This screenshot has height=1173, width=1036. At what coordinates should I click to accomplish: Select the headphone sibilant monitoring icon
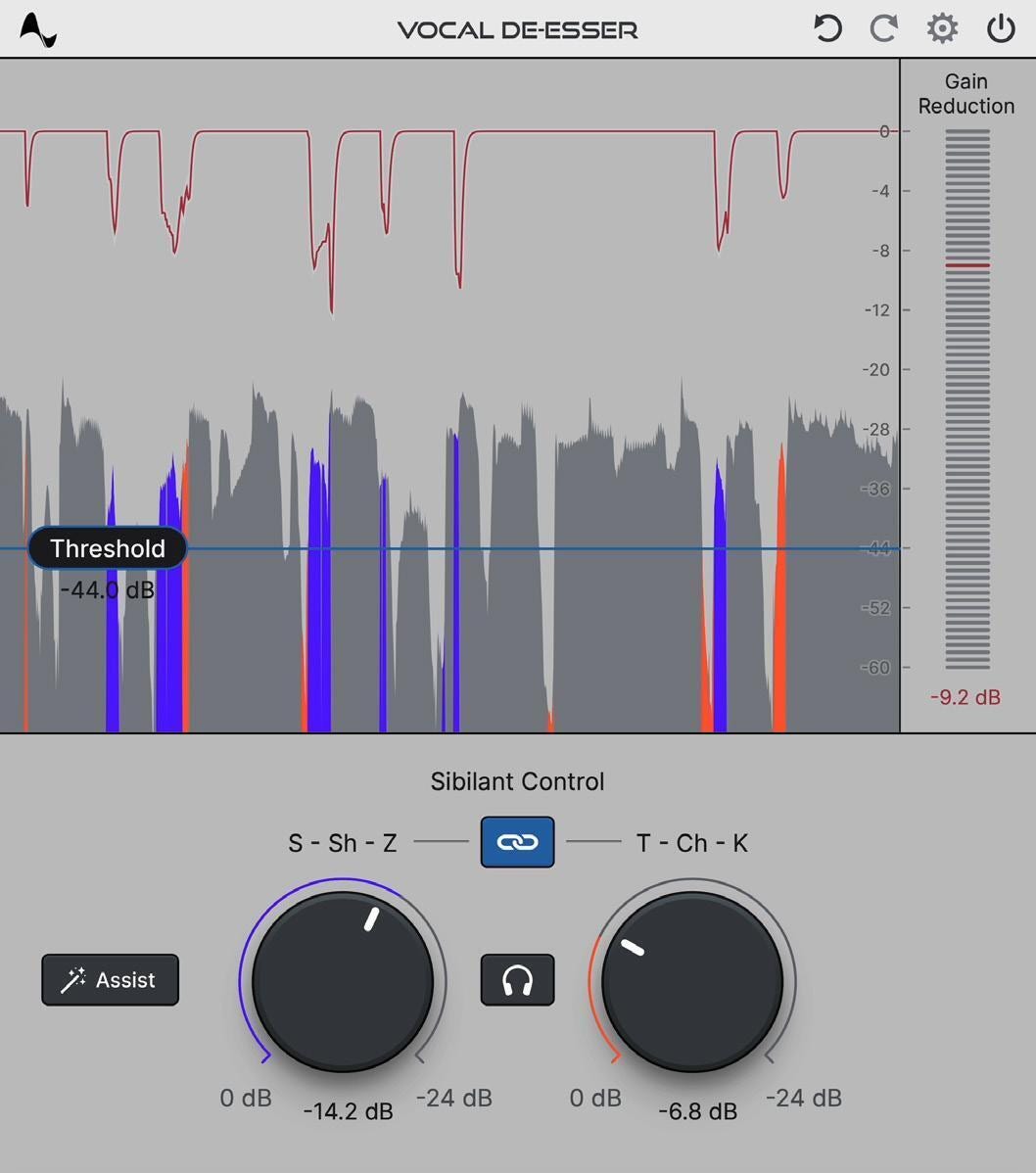click(x=517, y=978)
